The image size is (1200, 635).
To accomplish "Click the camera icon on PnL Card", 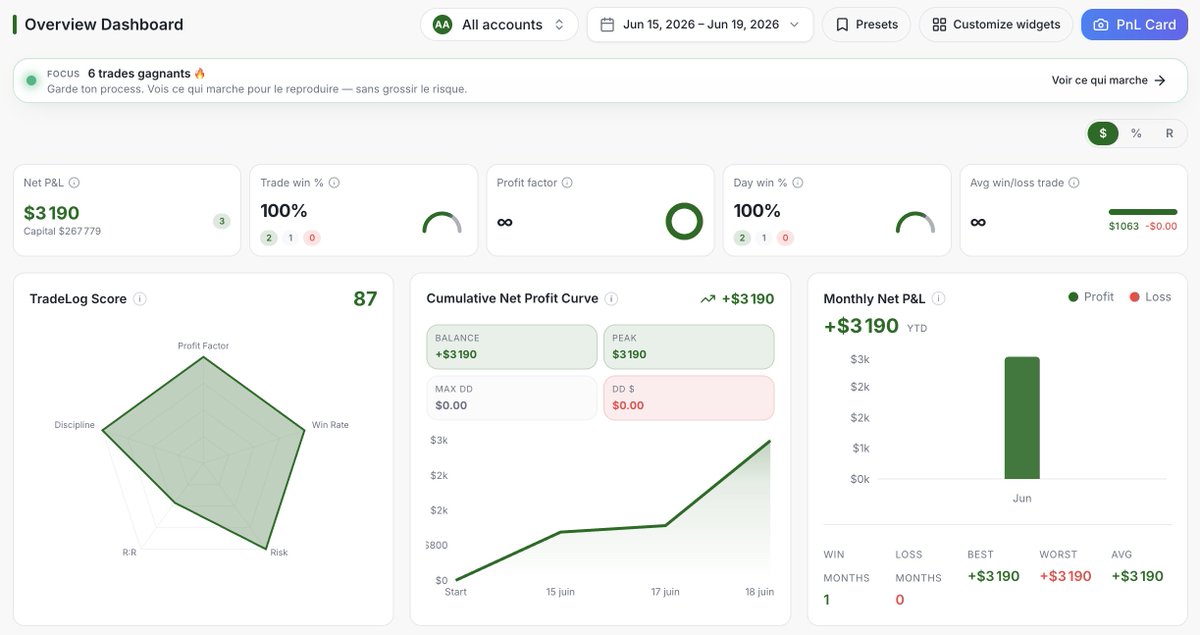I will pyautogui.click(x=1100, y=24).
